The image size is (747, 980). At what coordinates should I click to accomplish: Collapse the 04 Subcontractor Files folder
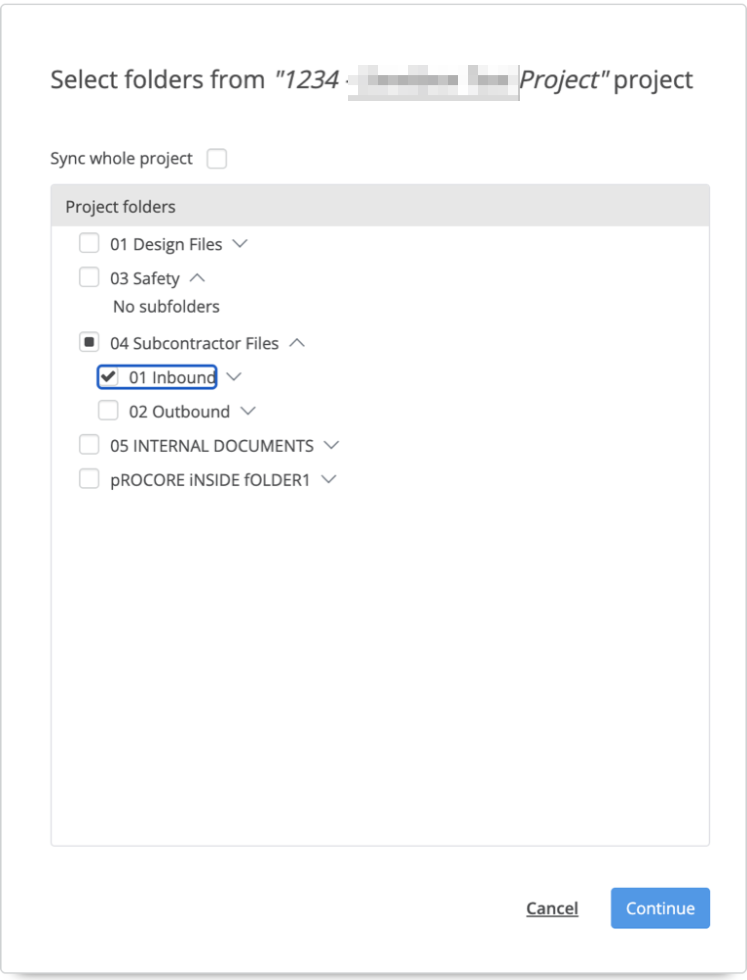pos(299,343)
